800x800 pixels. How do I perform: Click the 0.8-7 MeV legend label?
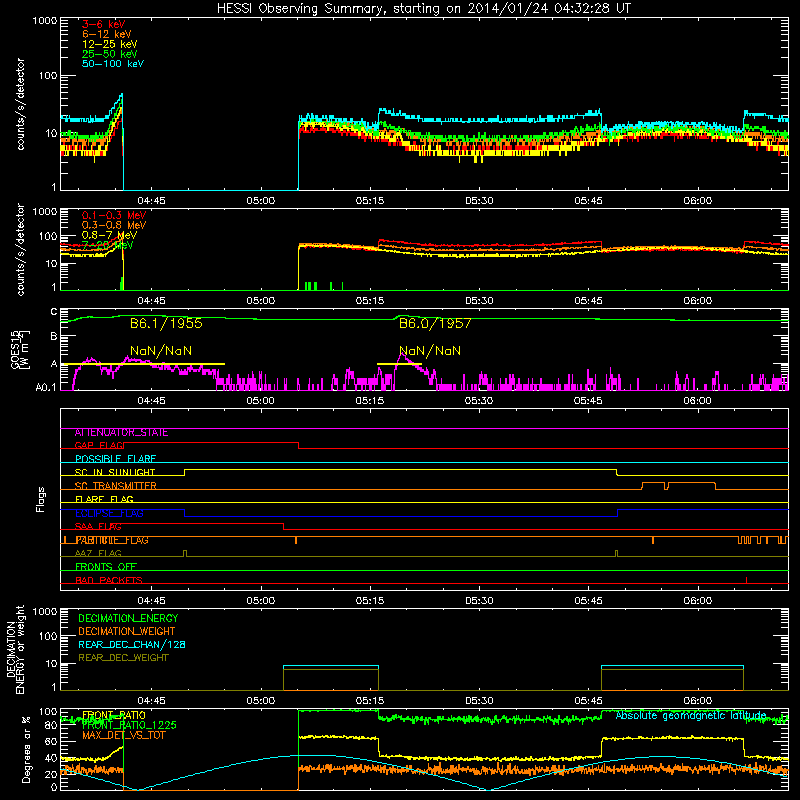[x=109, y=235]
